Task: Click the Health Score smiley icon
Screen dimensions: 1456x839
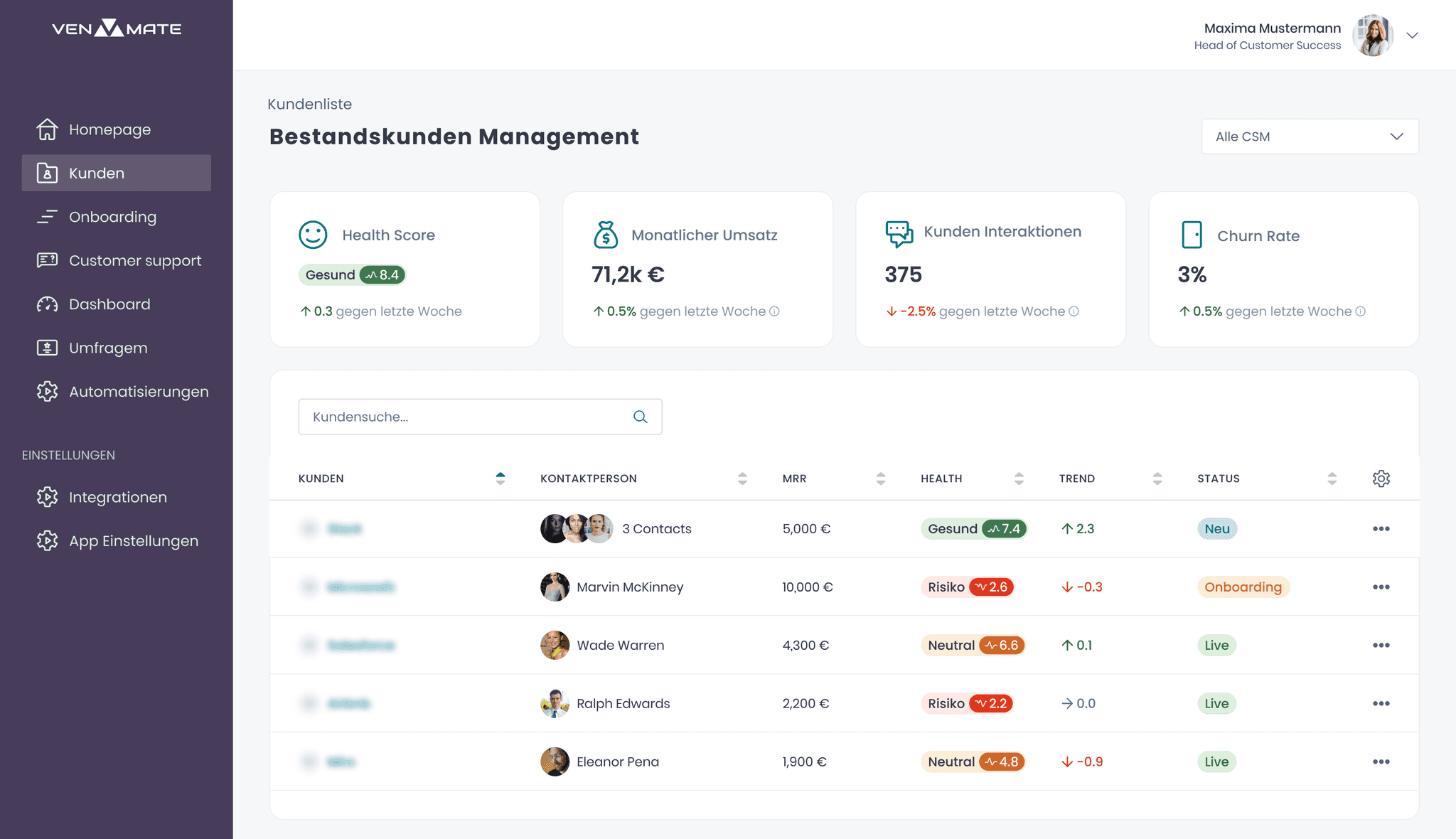Action: coord(313,235)
